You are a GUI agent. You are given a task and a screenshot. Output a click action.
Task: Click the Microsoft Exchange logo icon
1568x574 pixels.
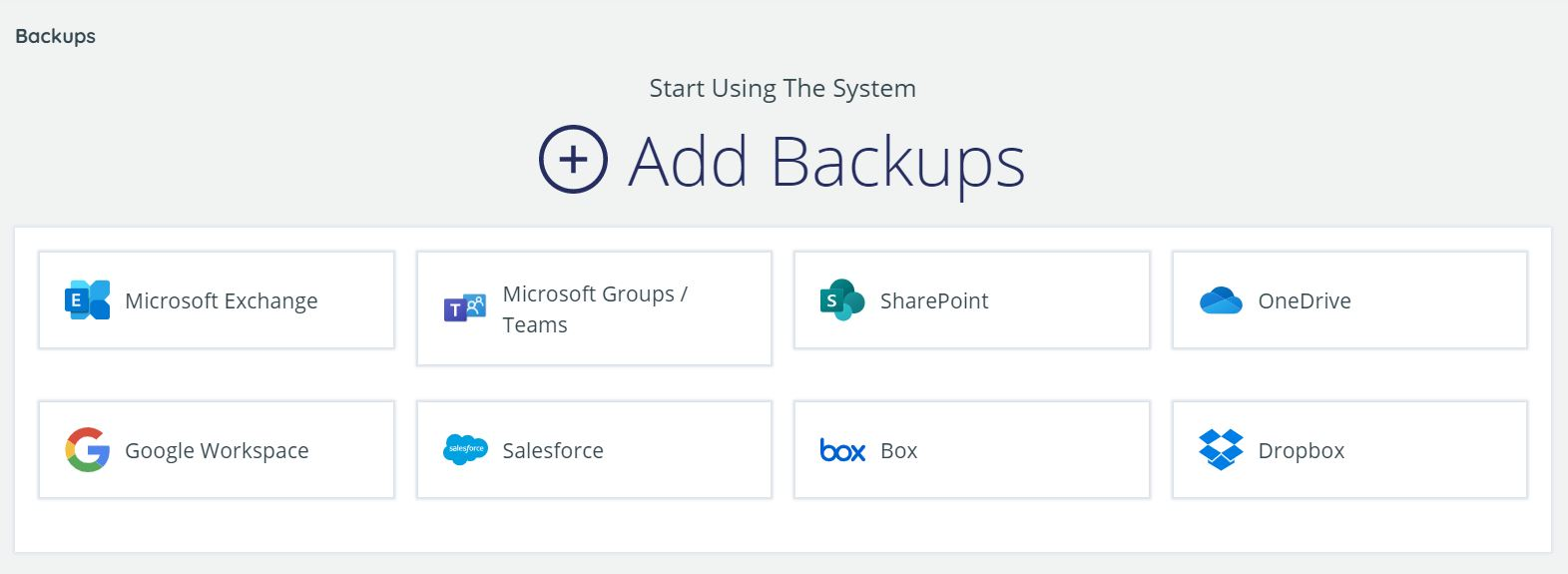pyautogui.click(x=87, y=300)
